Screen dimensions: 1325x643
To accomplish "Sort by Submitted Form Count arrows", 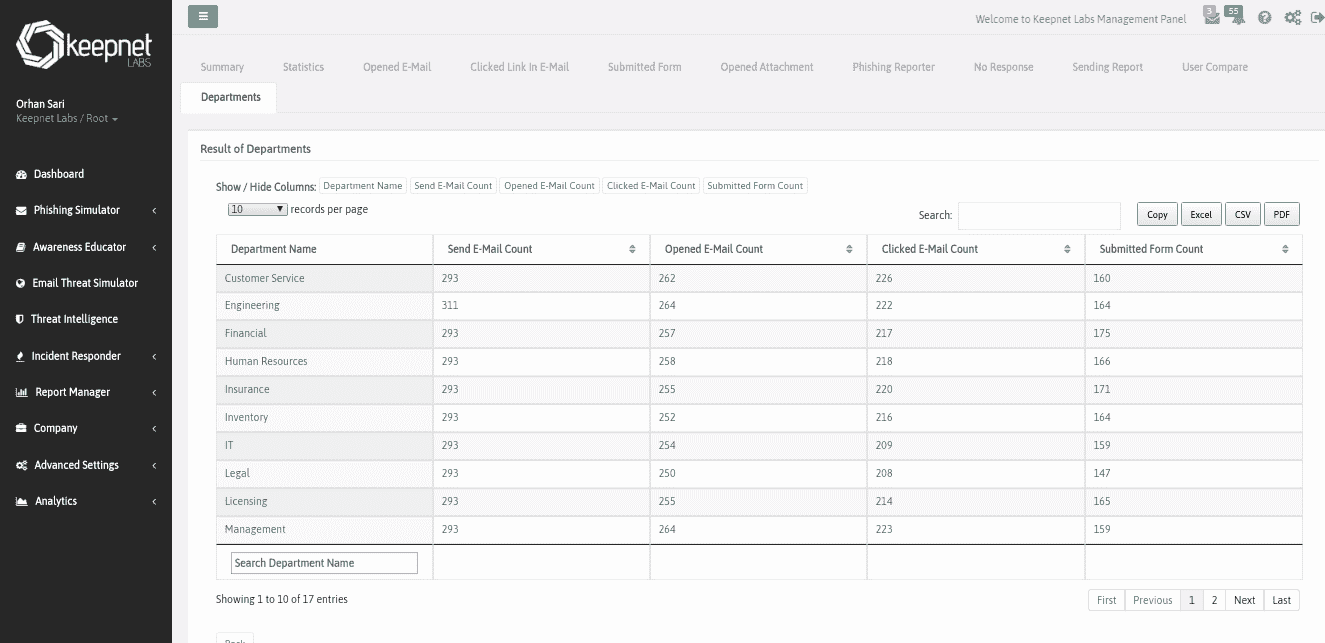I will coord(1285,249).
